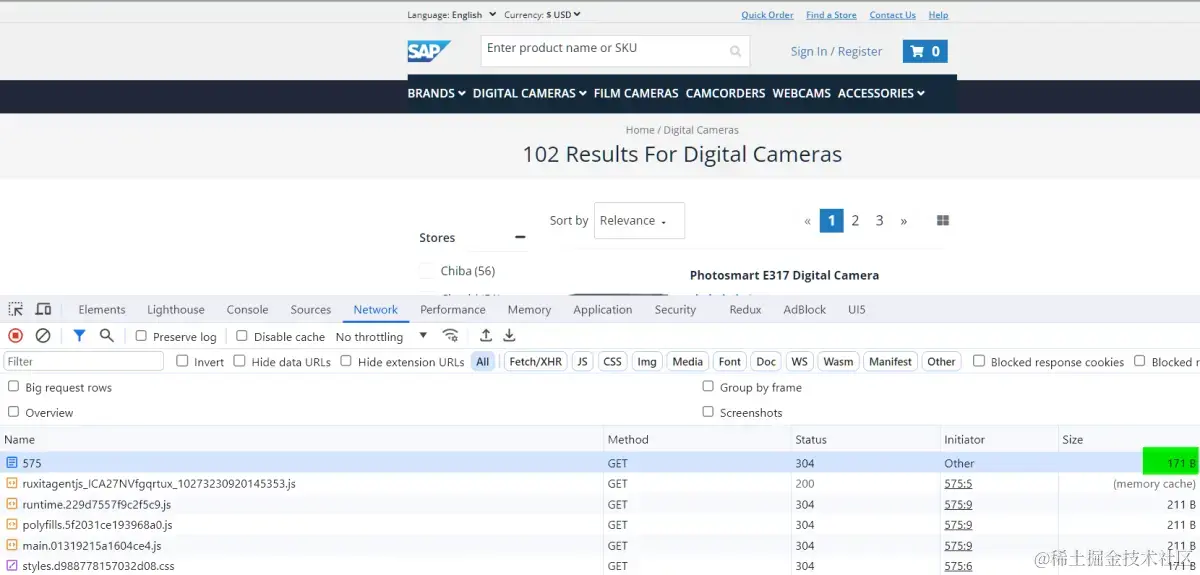Filter requests by Fetch/XHR
The height and width of the screenshot is (575, 1200).
coord(536,361)
